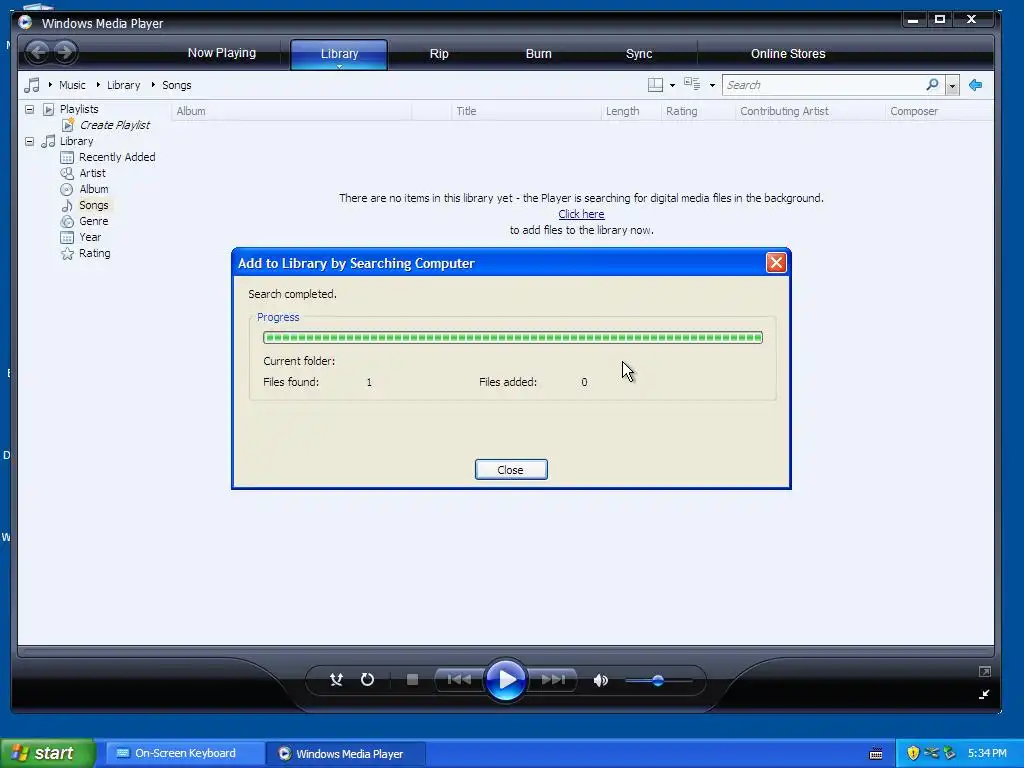1024x768 pixels.
Task: Click the search magnifier icon
Action: tap(933, 84)
